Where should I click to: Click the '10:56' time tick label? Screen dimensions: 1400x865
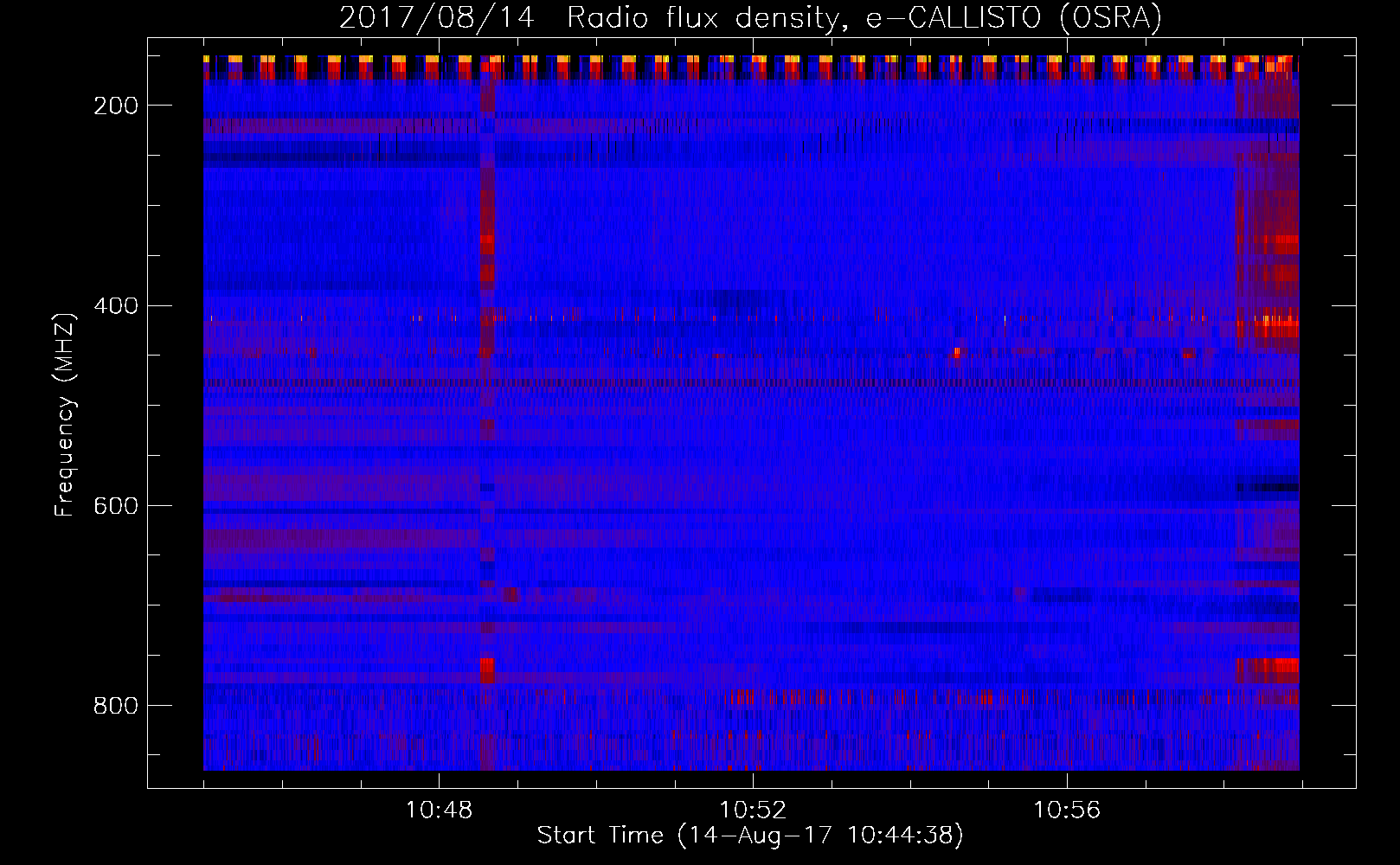(x=1067, y=811)
